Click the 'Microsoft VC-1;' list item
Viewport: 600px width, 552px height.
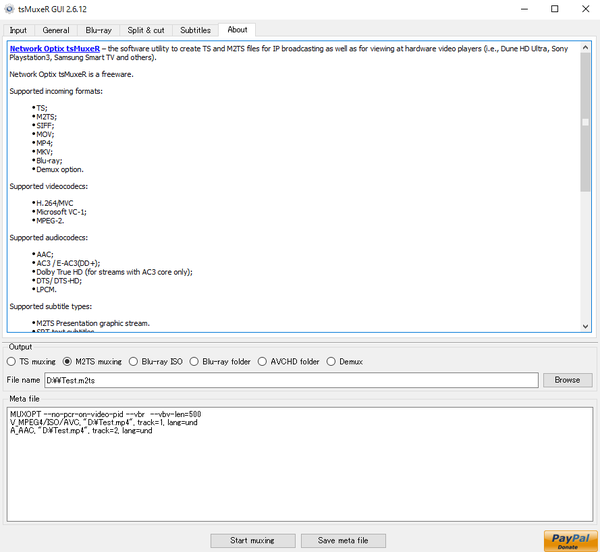(61, 212)
